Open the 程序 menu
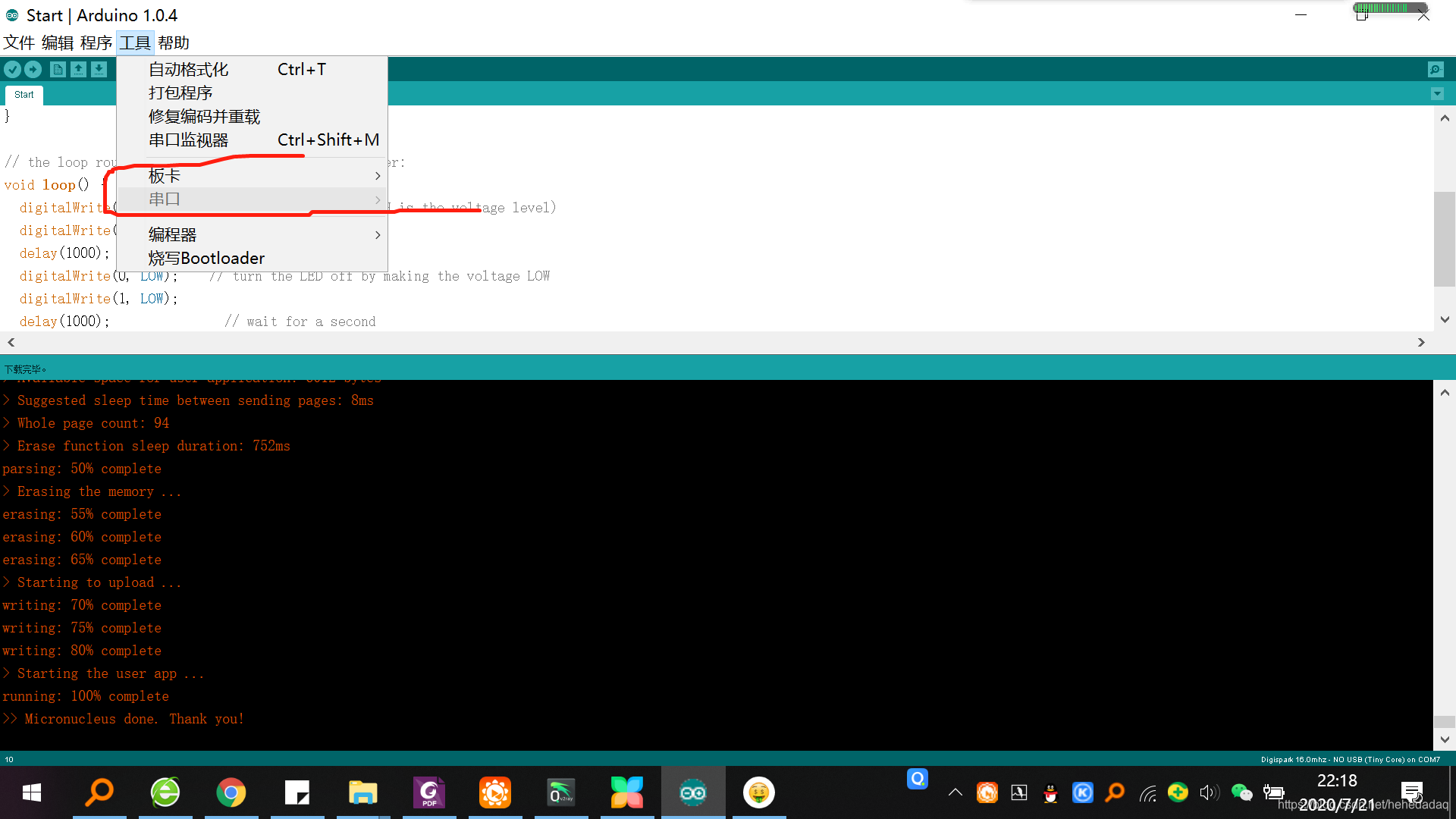 96,43
